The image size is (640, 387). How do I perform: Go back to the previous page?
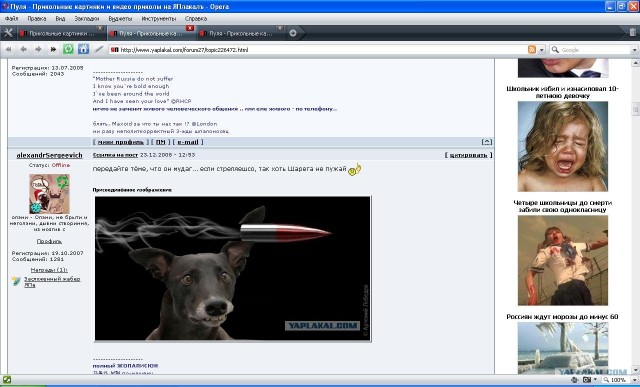(x=23, y=49)
